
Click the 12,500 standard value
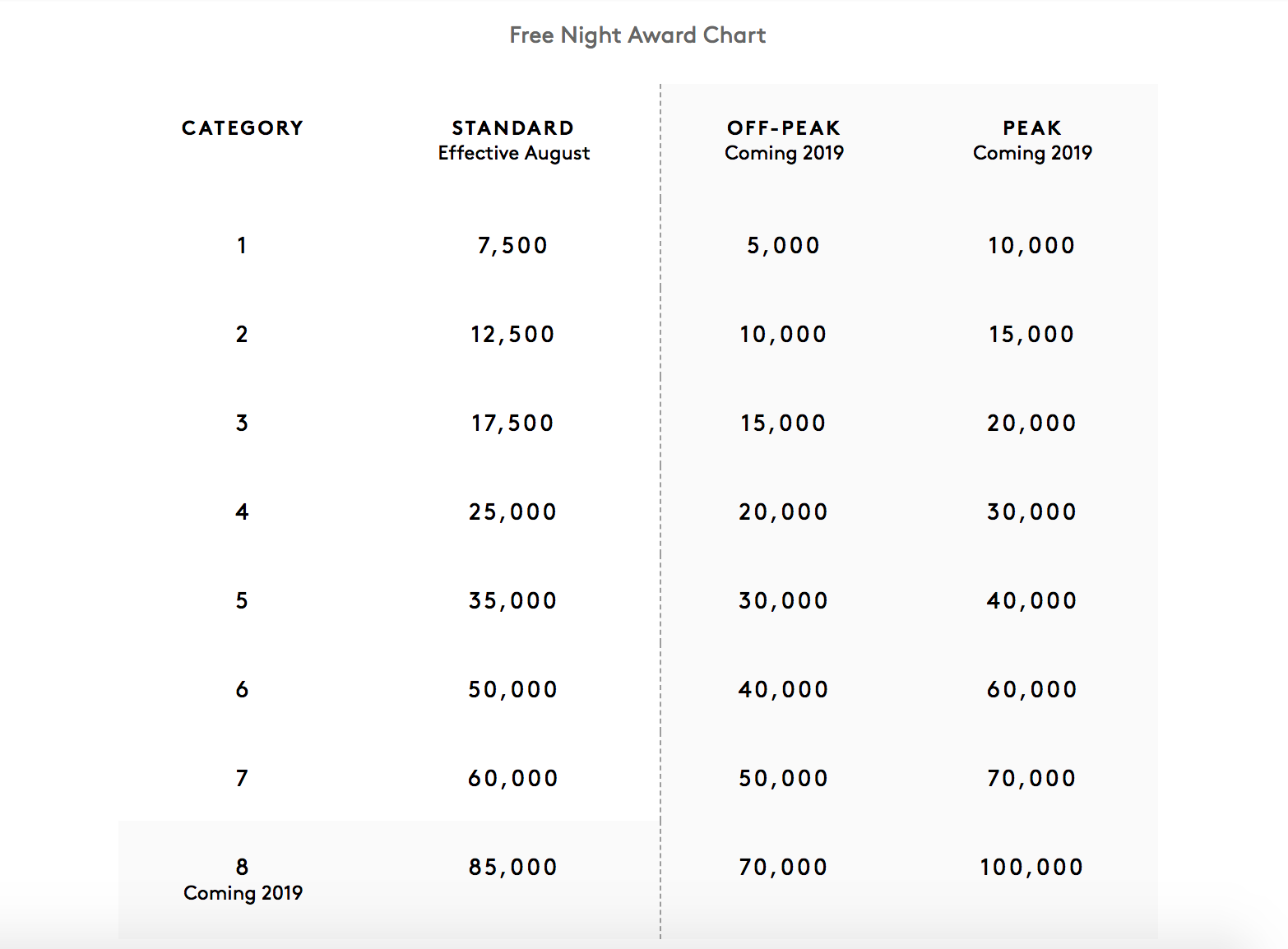pos(512,334)
